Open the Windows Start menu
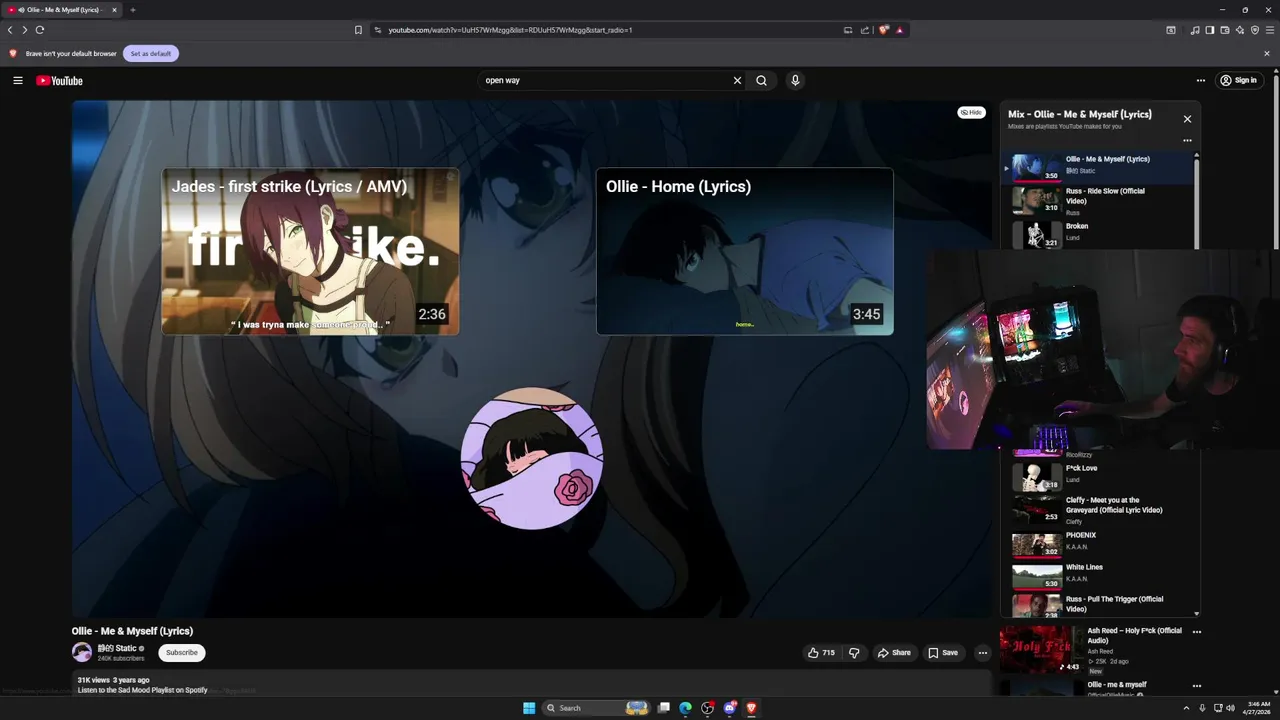1280x720 pixels. [x=529, y=708]
